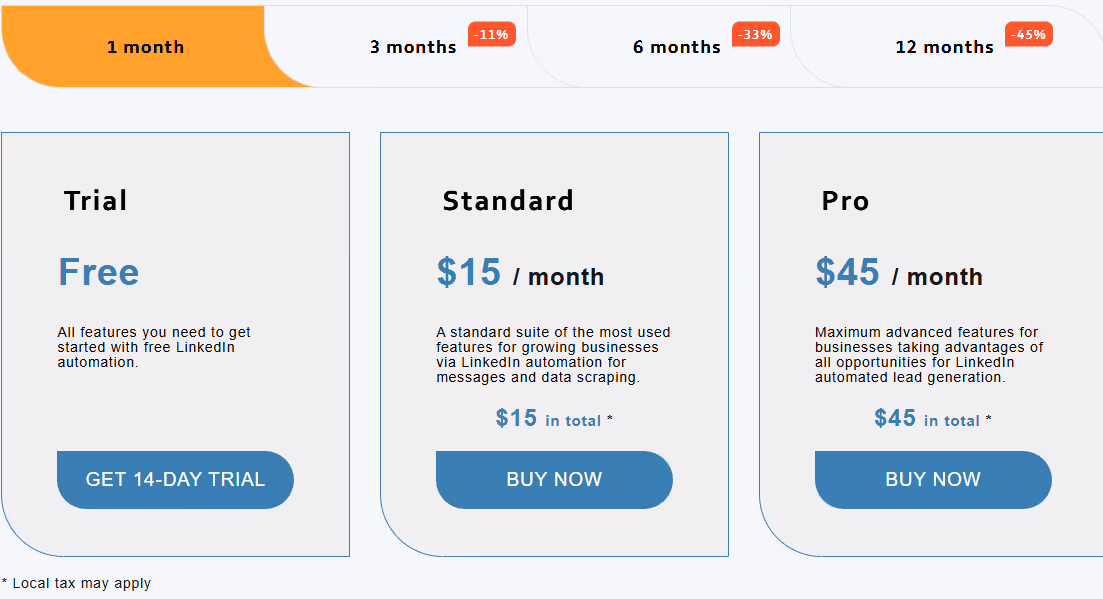Switch to the 3 months billing period
The image size is (1103, 599).
click(x=413, y=46)
